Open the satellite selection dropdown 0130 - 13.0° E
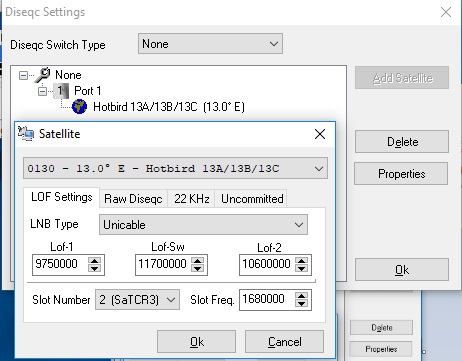Image resolution: width=462 pixels, height=361 pixels. (175, 168)
